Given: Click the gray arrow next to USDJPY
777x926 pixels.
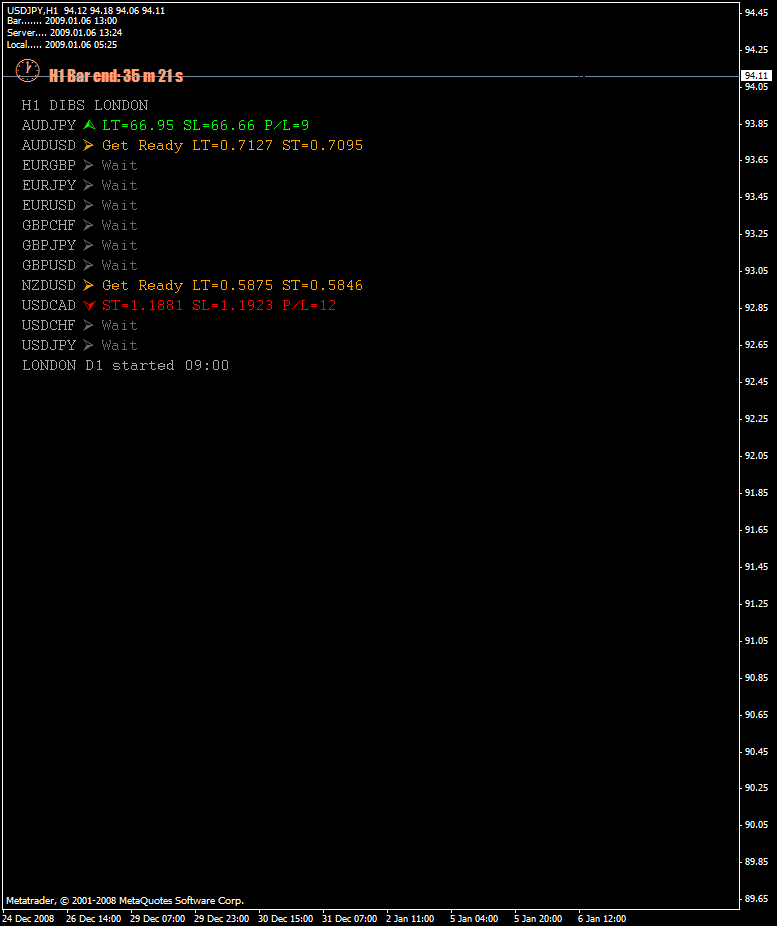Looking at the screenshot, I should tap(89, 345).
